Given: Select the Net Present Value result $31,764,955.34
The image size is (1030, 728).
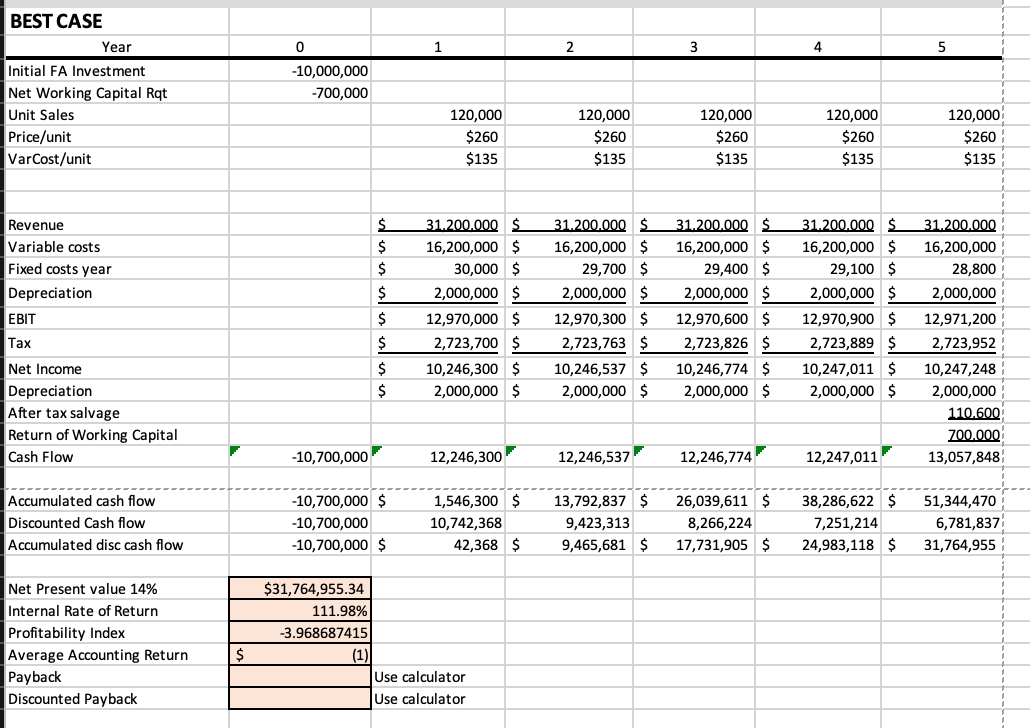Looking at the screenshot, I should pos(300,589).
